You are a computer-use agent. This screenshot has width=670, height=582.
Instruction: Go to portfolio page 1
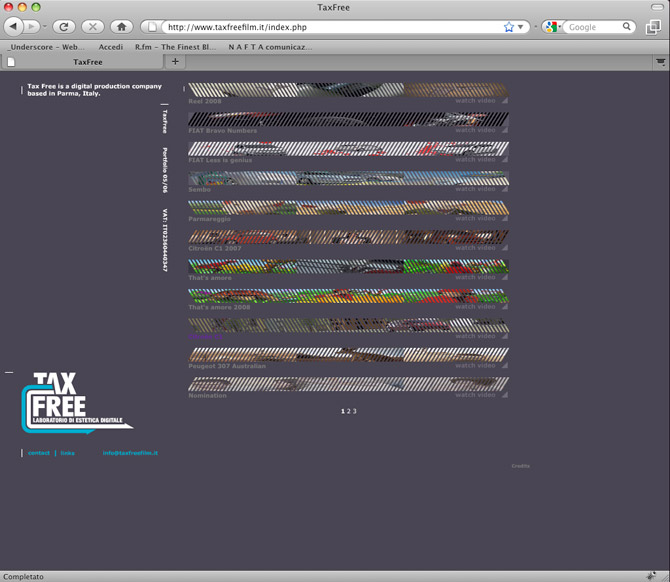(x=343, y=412)
